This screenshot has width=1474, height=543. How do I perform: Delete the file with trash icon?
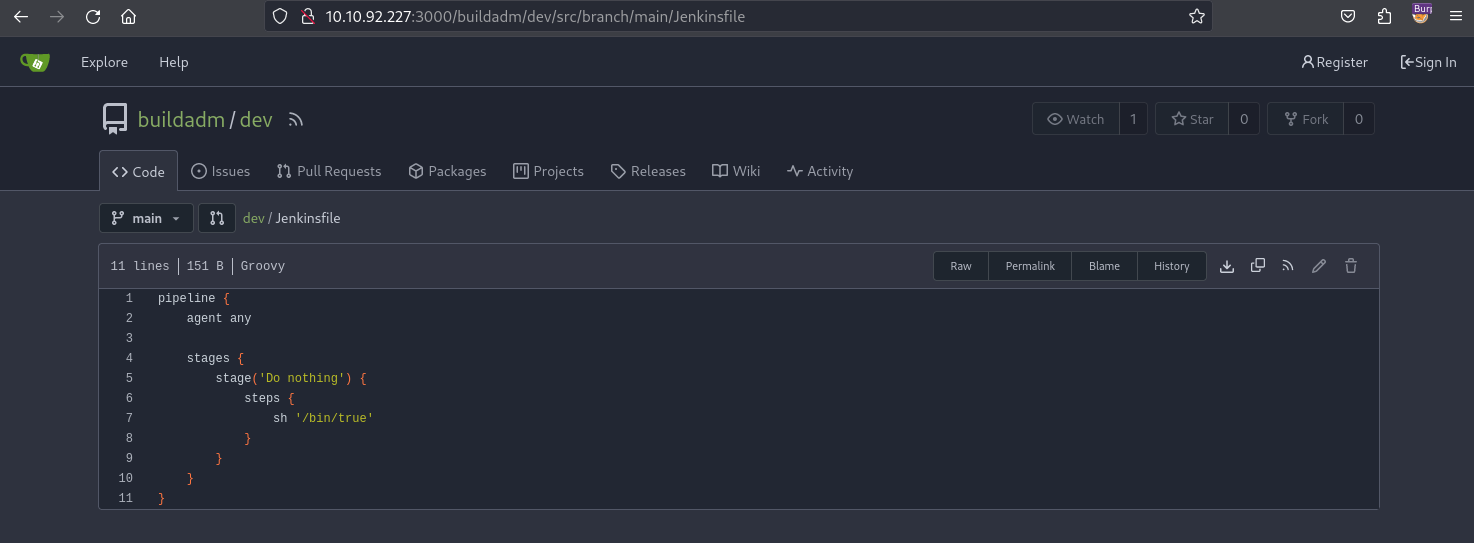coord(1351,266)
